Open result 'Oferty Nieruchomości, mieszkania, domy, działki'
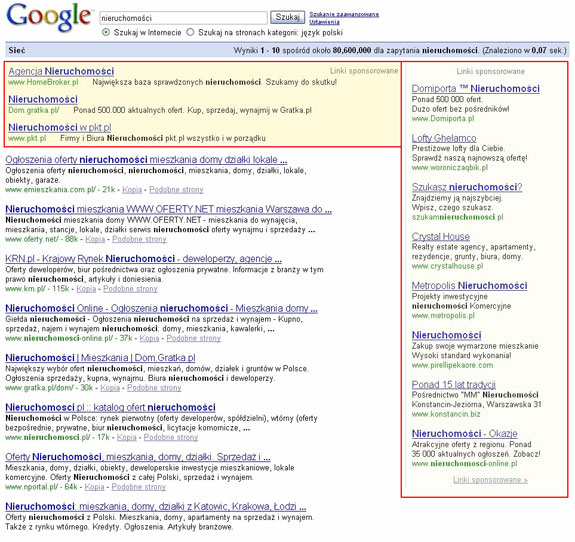The width and height of the screenshot is (575, 542). coord(138,457)
